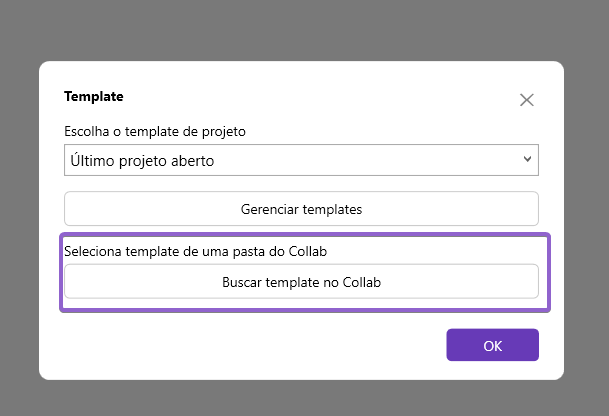This screenshot has height=416, width=609.
Task: Accept the chosen template by clicking OK
Action: [x=492, y=345]
